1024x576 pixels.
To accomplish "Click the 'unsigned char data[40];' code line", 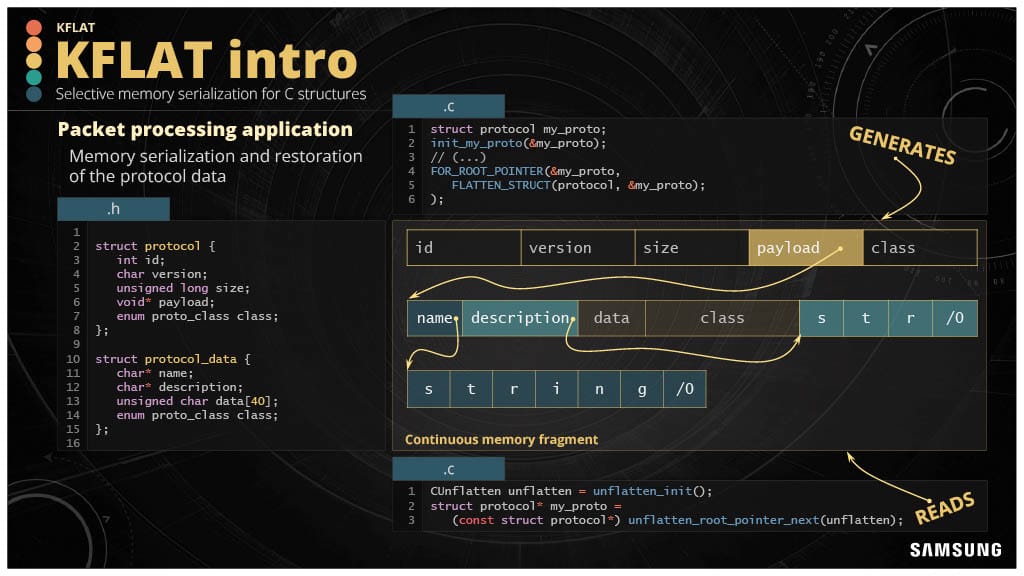I will pyautogui.click(x=197, y=402).
